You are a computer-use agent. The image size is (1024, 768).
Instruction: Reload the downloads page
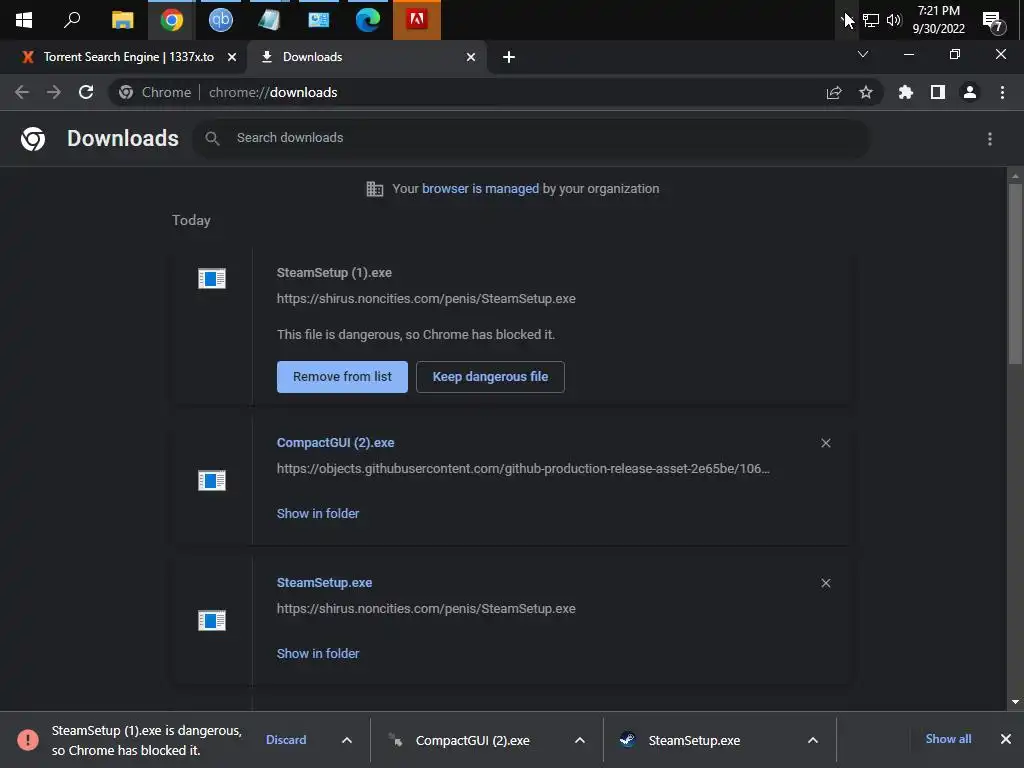point(86,92)
